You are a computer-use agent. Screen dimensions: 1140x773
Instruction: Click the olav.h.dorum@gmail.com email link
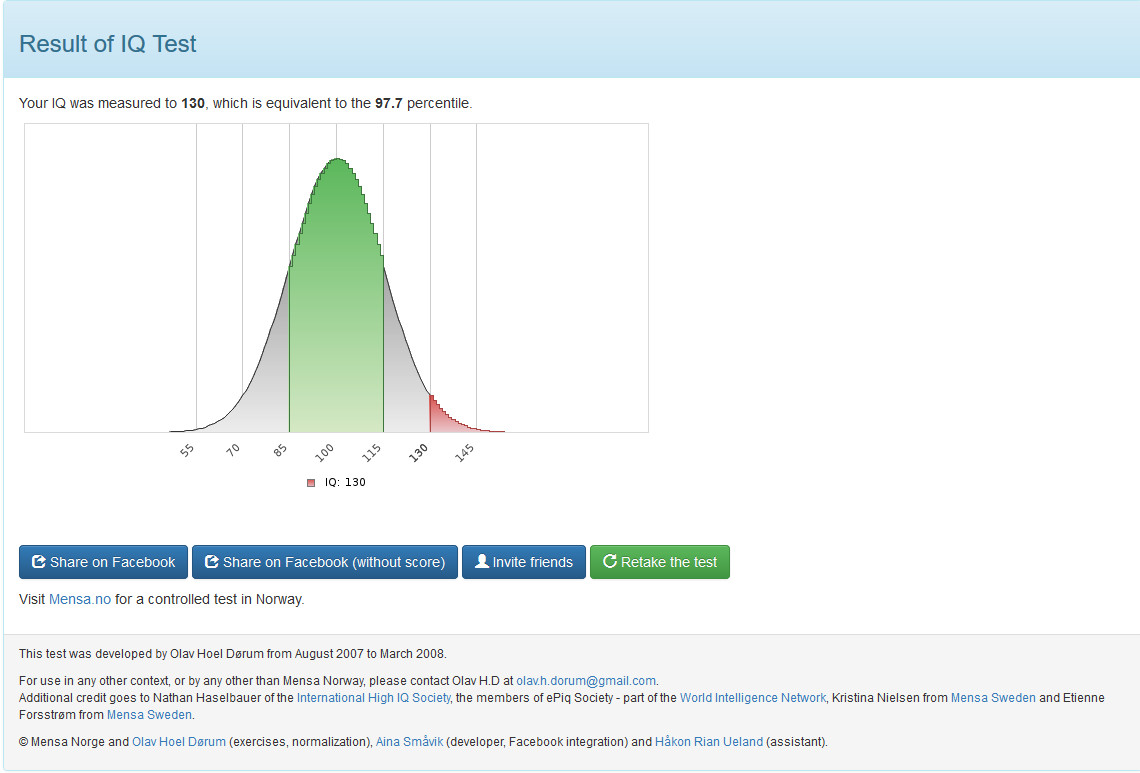585,680
